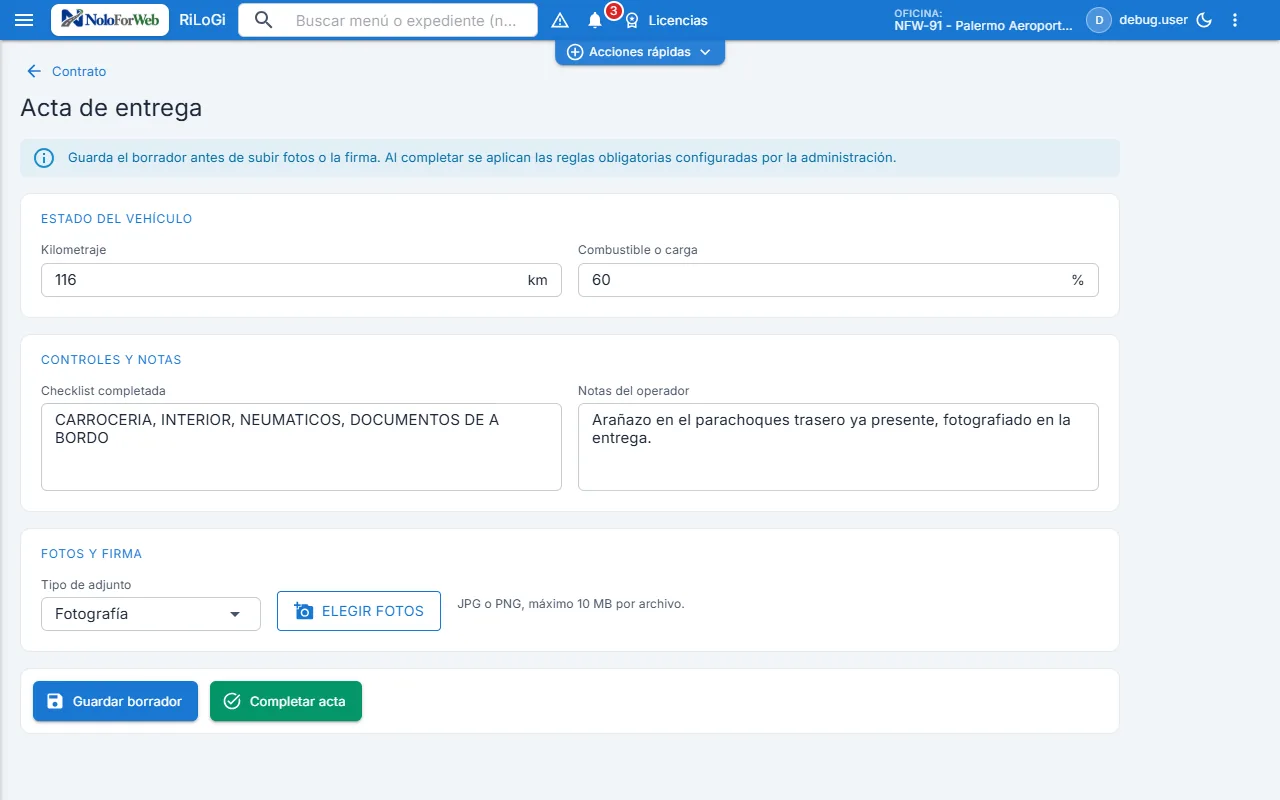
Task: Open the hamburger main menu
Action: point(24,20)
